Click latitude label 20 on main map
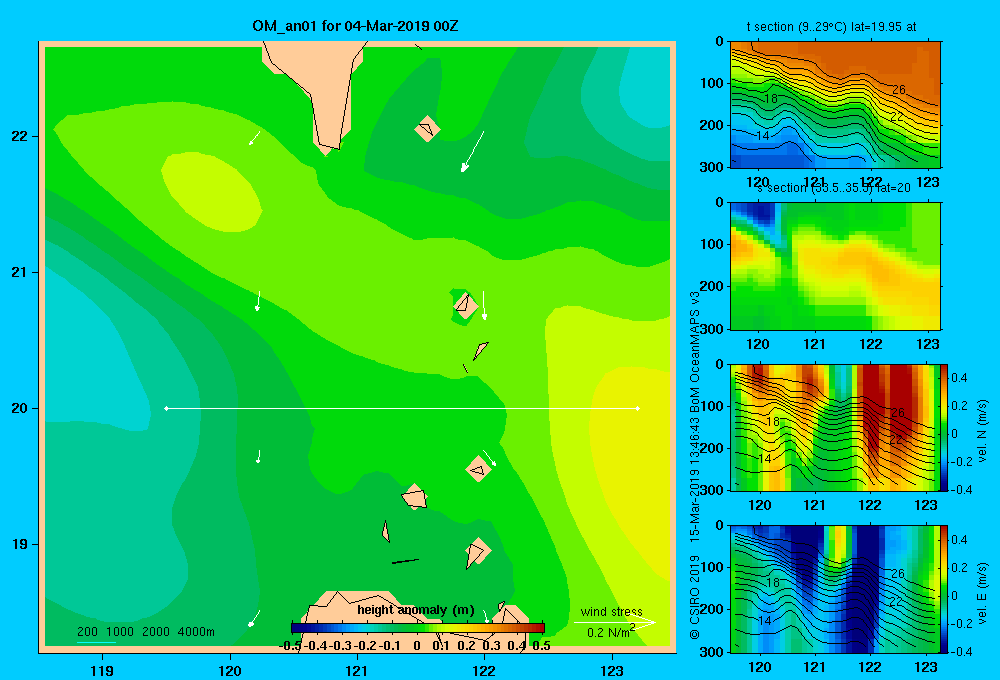Image resolution: width=1000 pixels, height=680 pixels. tap(19, 408)
